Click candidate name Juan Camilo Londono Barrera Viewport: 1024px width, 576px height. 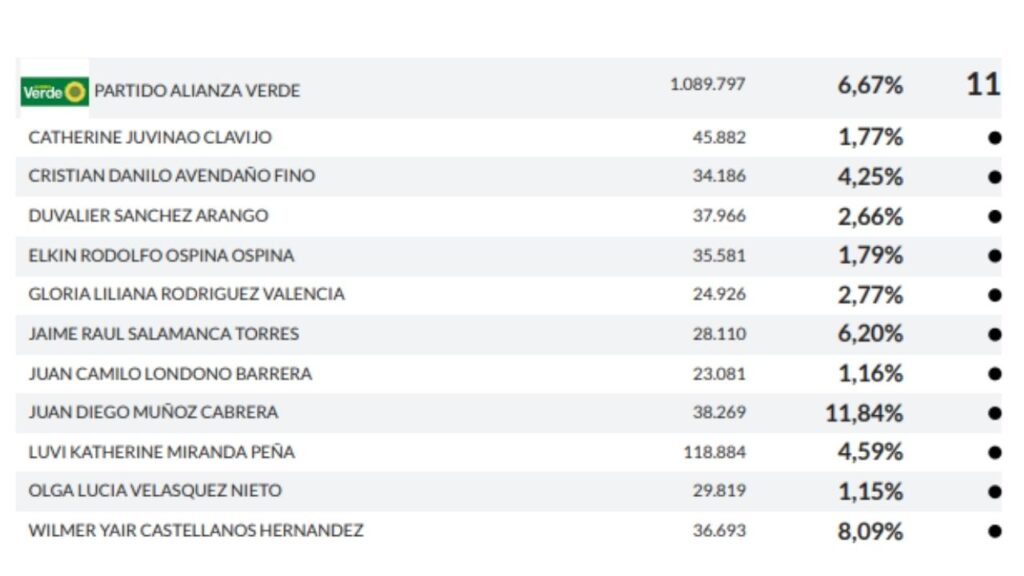[x=170, y=374]
